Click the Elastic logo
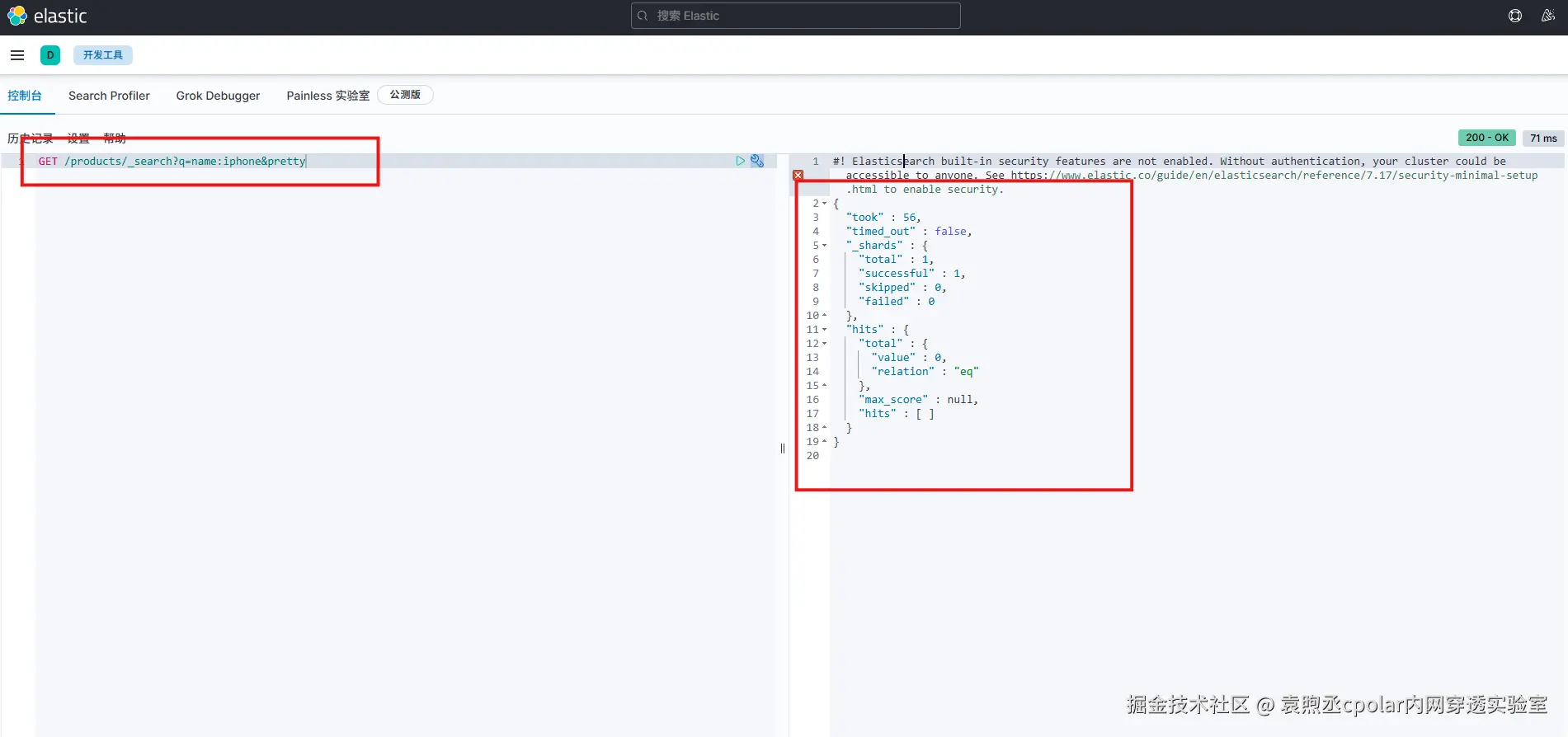1568x737 pixels. tap(47, 16)
